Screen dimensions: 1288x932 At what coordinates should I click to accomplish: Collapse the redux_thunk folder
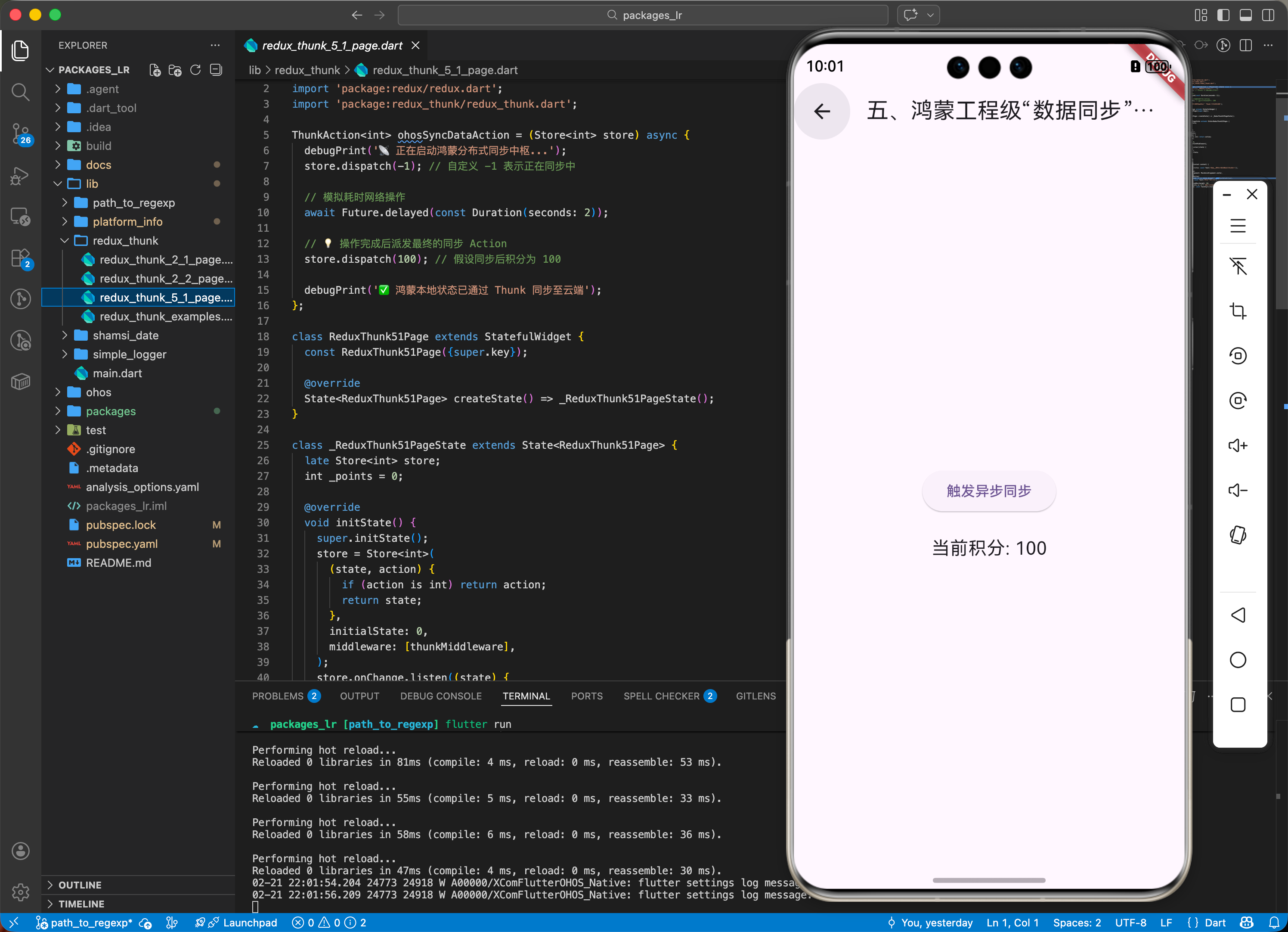125,240
